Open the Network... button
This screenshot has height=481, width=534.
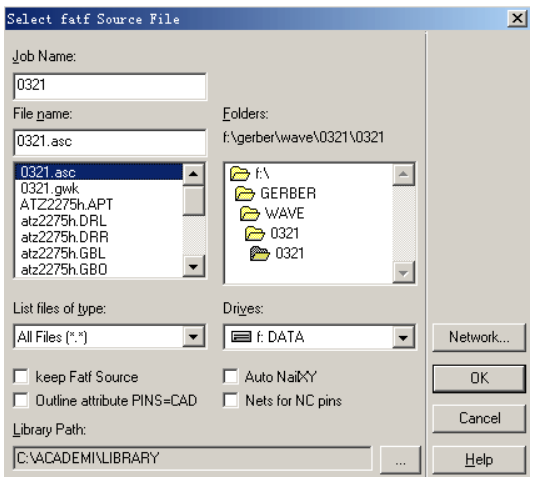pos(479,337)
